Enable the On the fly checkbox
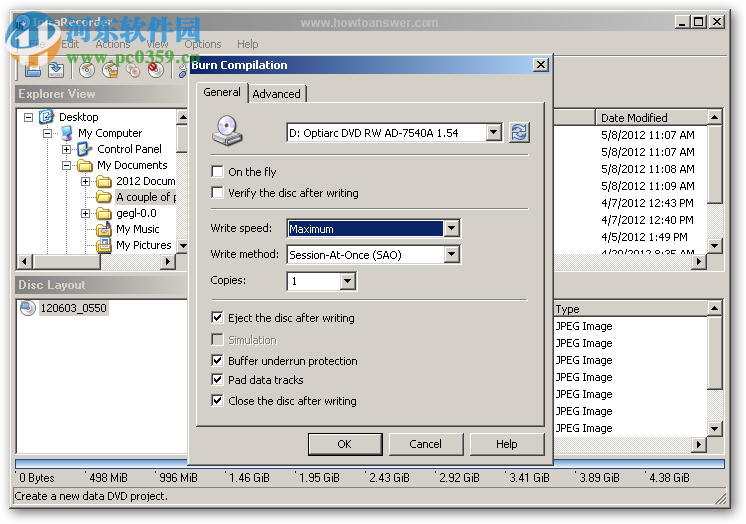This screenshot has height=524, width=746. click(x=217, y=171)
